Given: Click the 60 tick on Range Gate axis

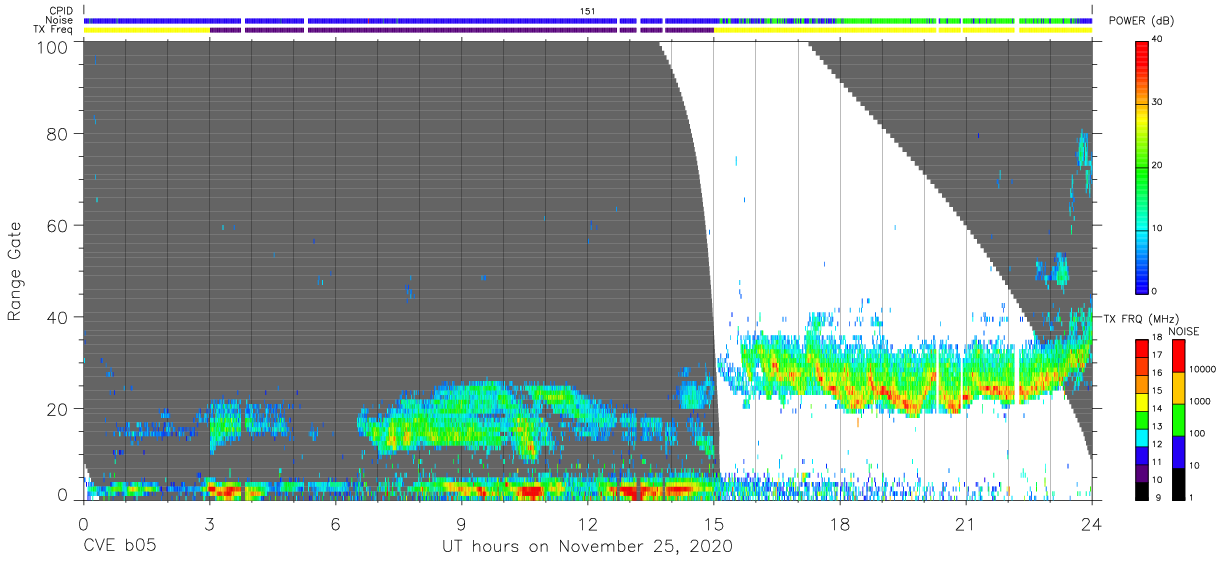Looking at the screenshot, I should (59, 225).
